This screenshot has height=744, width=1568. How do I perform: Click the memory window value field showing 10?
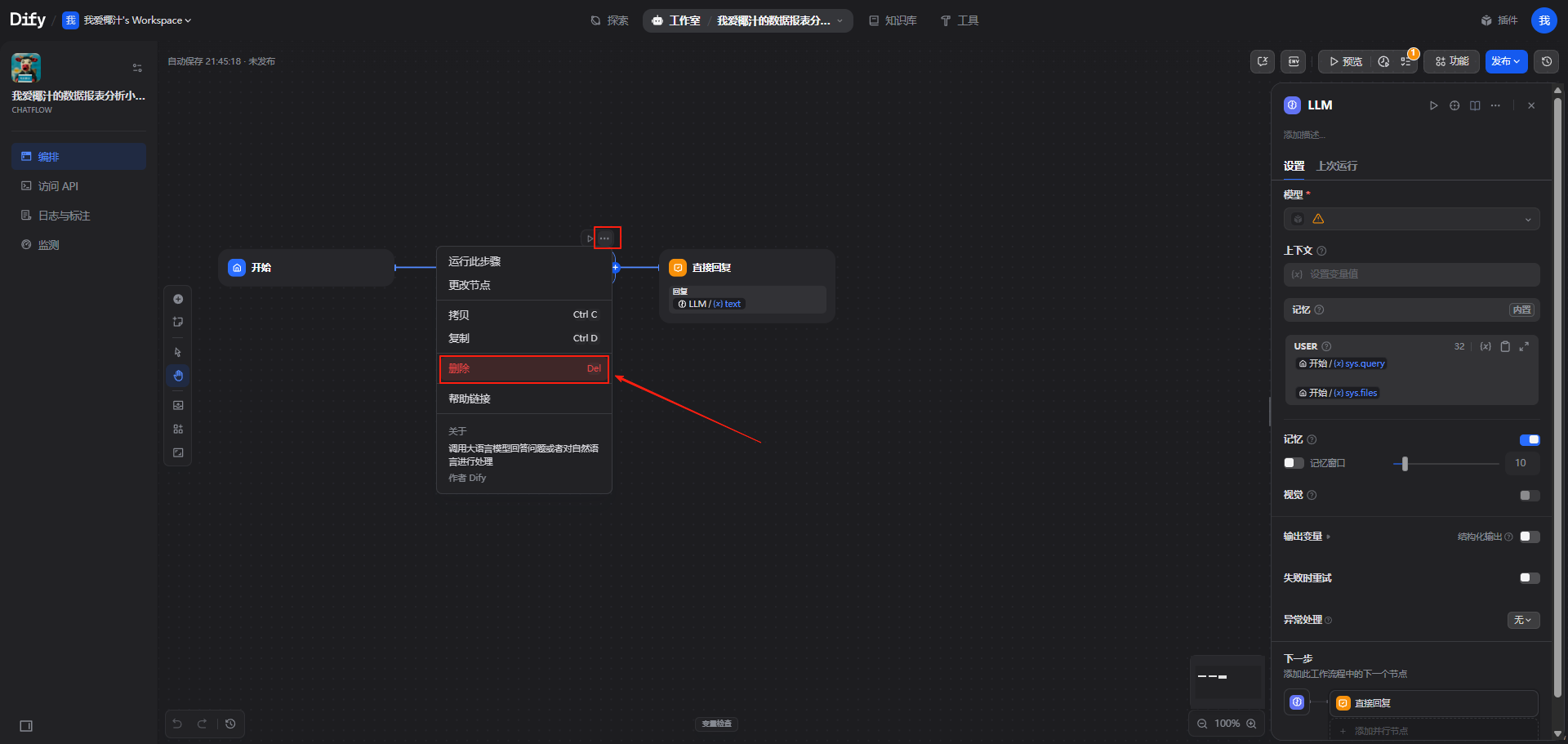tap(1522, 463)
